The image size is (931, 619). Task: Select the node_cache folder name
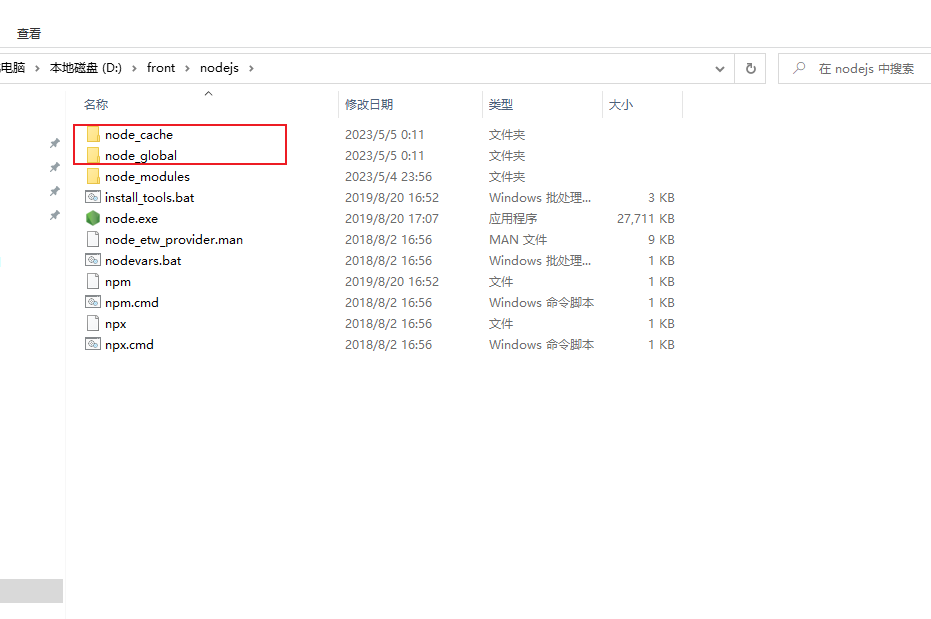(139, 135)
